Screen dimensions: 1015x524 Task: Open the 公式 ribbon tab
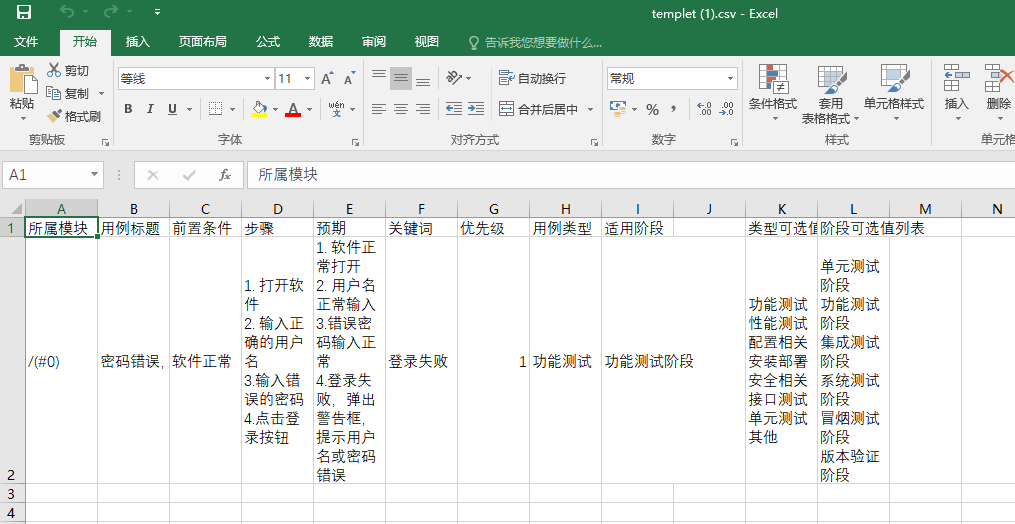point(267,42)
